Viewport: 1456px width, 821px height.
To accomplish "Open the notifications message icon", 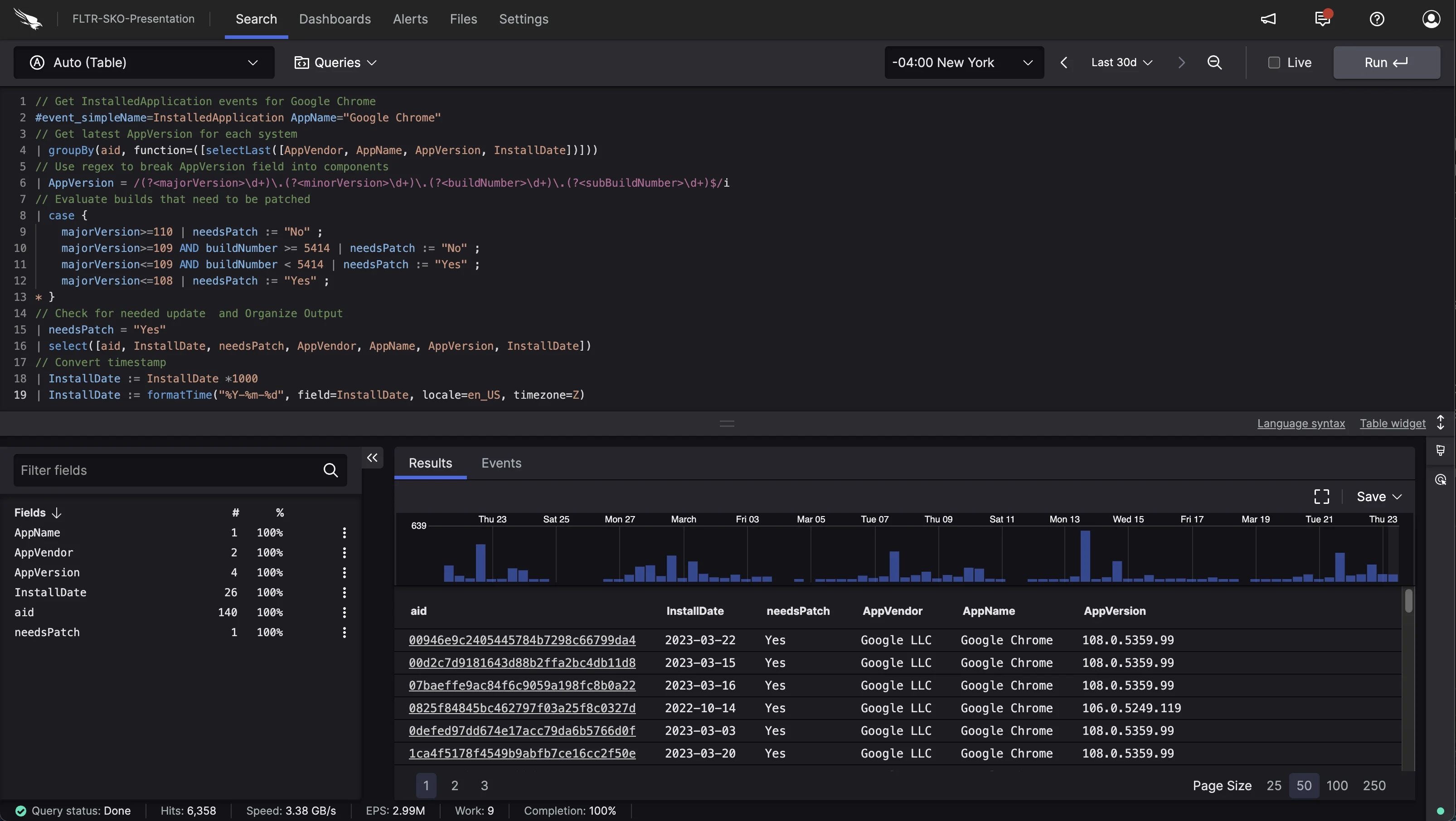I will (1323, 18).
